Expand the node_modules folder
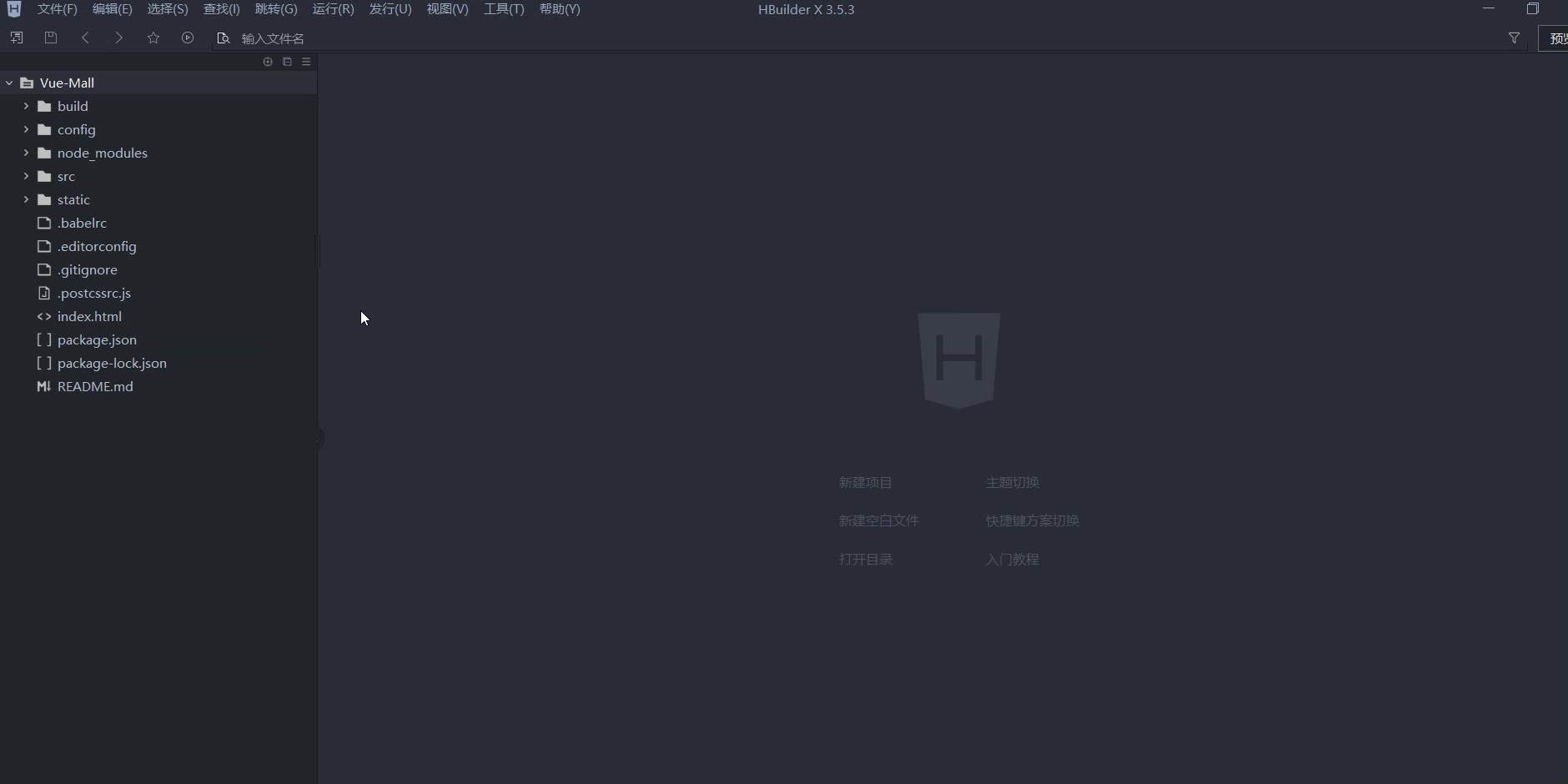The width and height of the screenshot is (1568, 784). pyautogui.click(x=26, y=153)
